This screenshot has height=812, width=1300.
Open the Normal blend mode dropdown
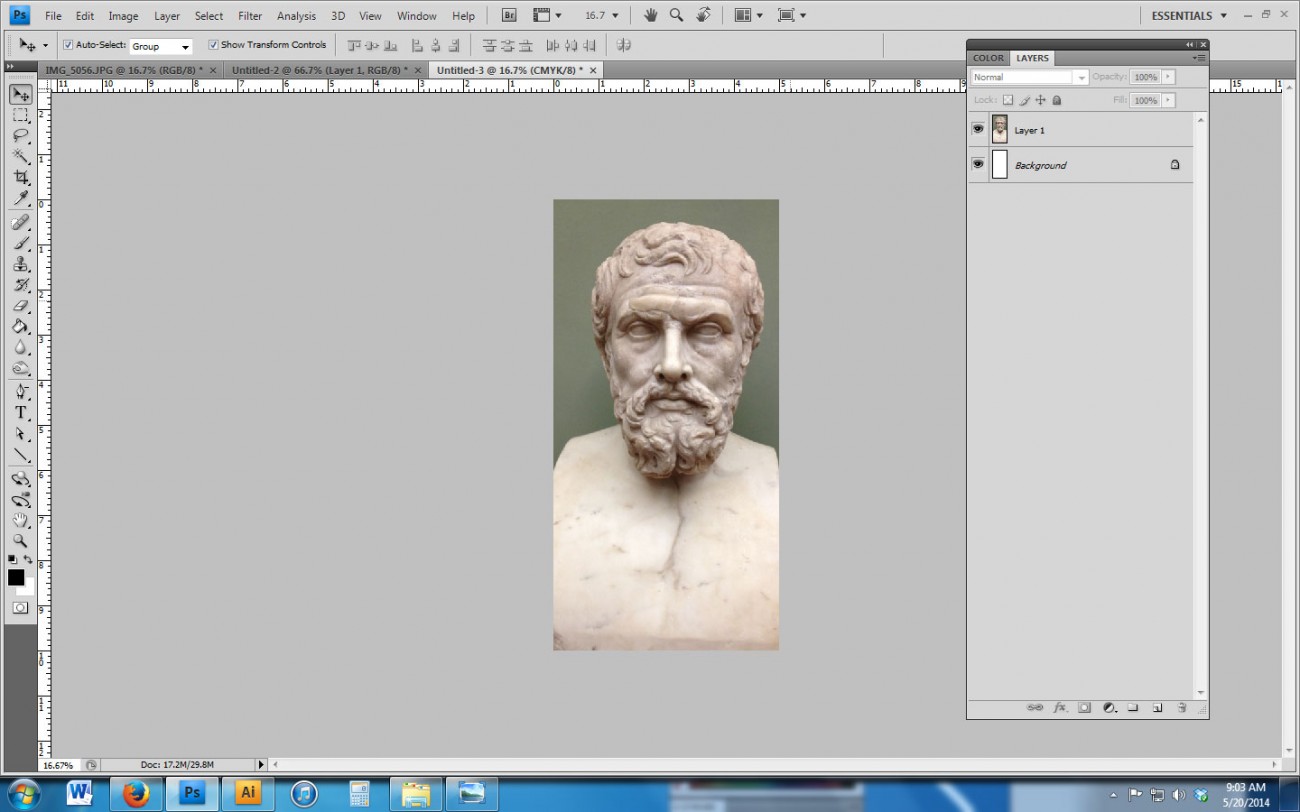(1083, 76)
